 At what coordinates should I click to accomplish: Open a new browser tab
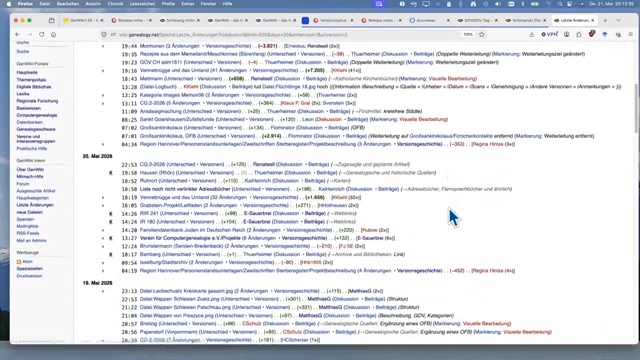coord(605,20)
